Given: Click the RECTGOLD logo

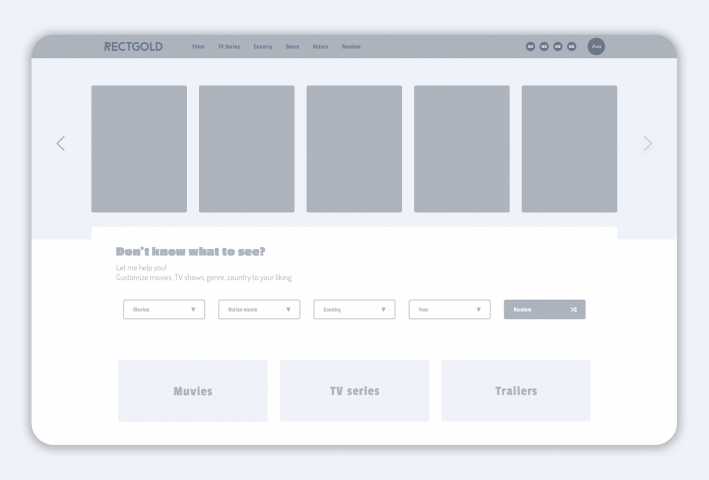Looking at the screenshot, I should tap(133, 47).
